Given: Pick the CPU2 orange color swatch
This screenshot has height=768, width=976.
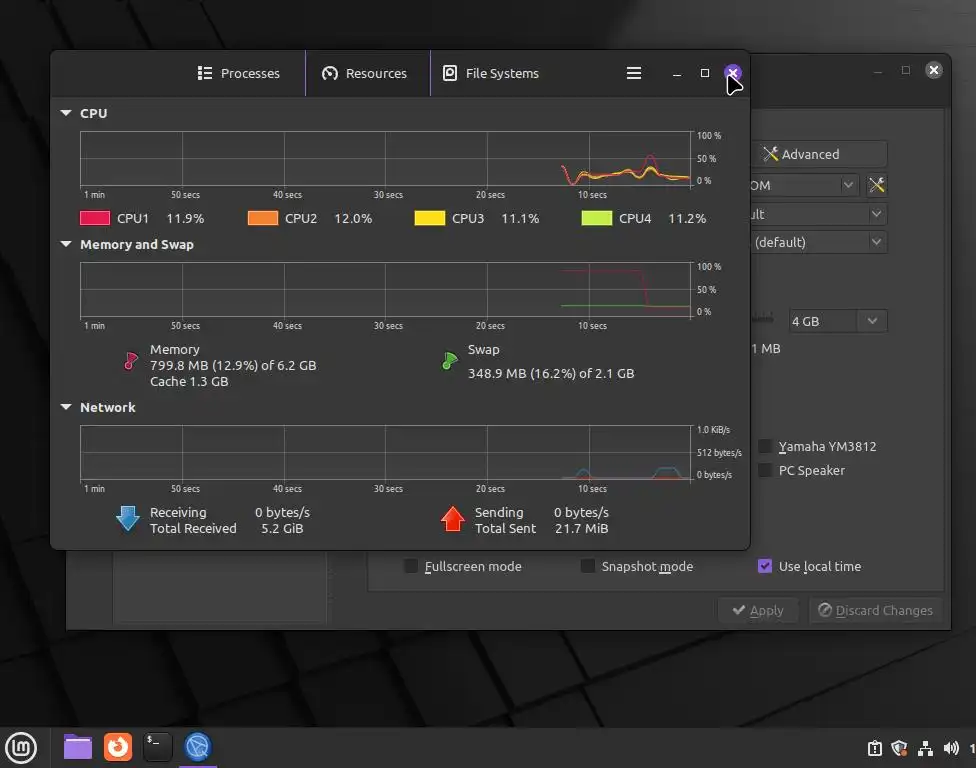Looking at the screenshot, I should 263,218.
